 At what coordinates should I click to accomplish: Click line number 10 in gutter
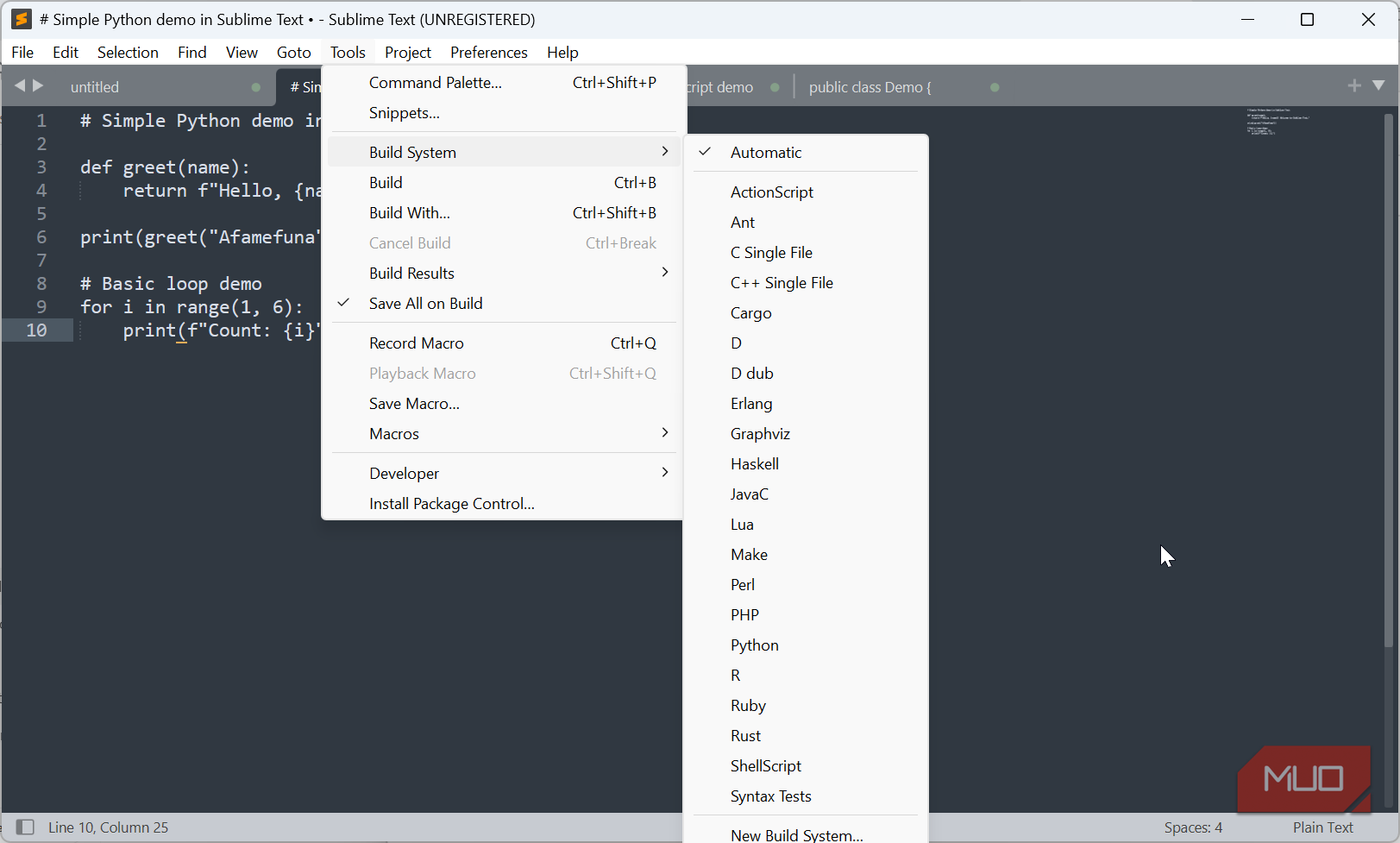36,330
